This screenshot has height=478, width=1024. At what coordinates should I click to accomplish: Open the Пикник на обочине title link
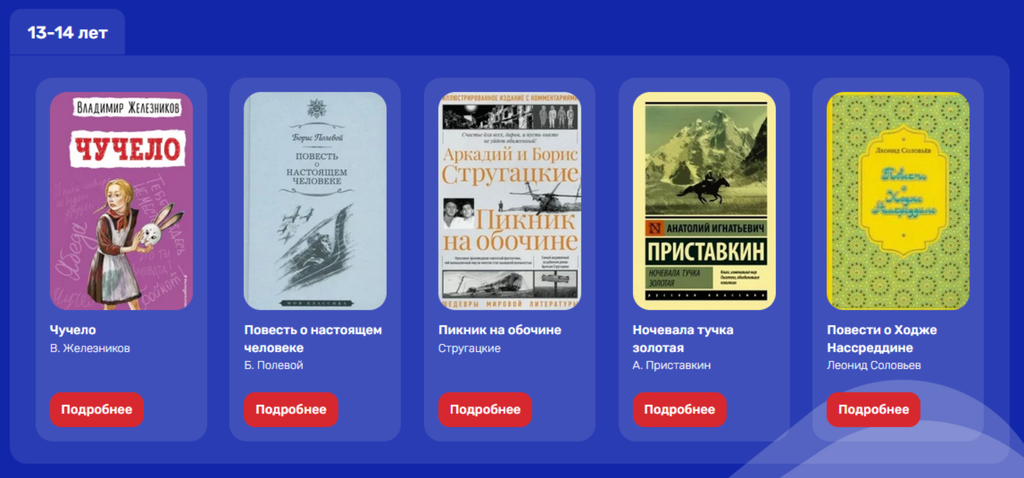point(500,330)
